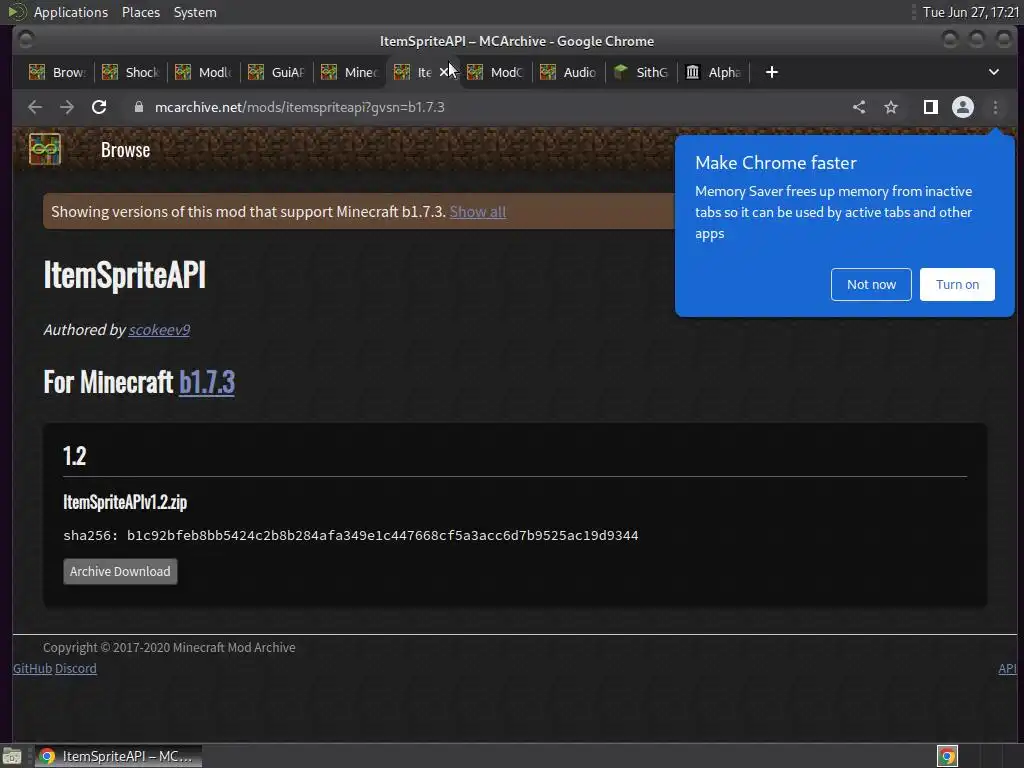Image resolution: width=1024 pixels, height=768 pixels.
Task: Open a new tab with the plus icon
Action: [x=771, y=72]
